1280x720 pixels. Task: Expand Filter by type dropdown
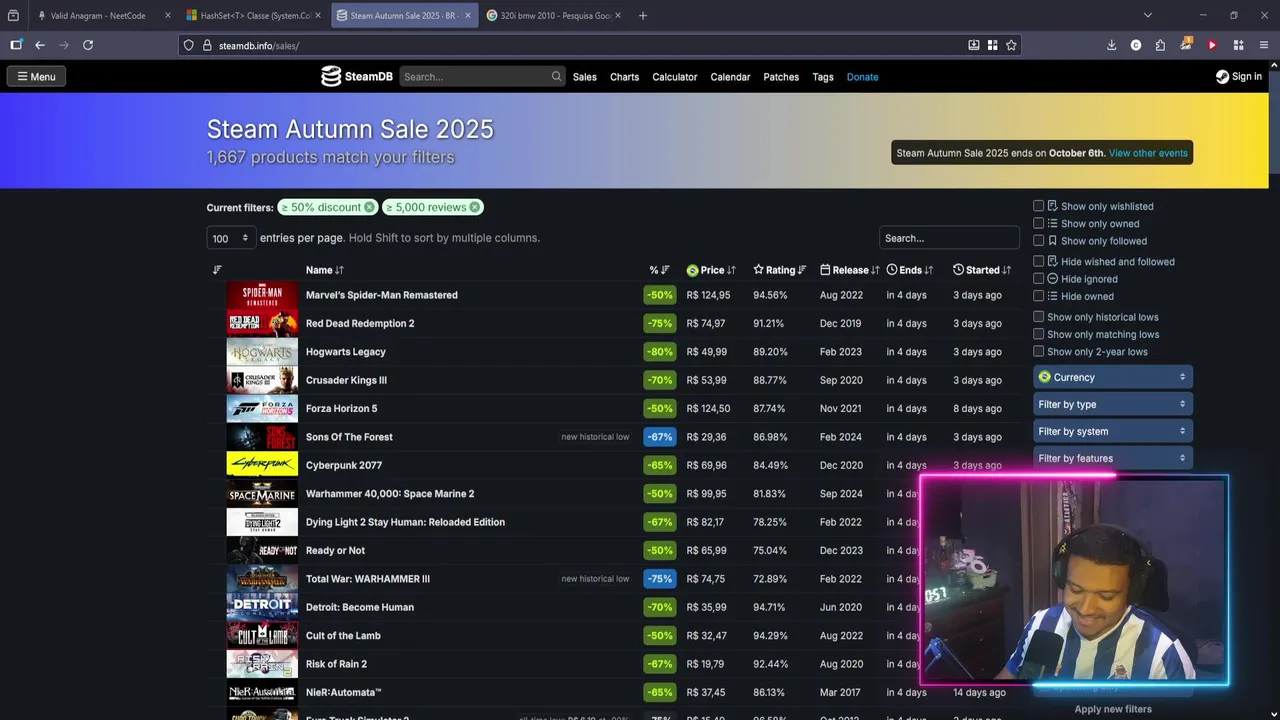pyautogui.click(x=1112, y=404)
